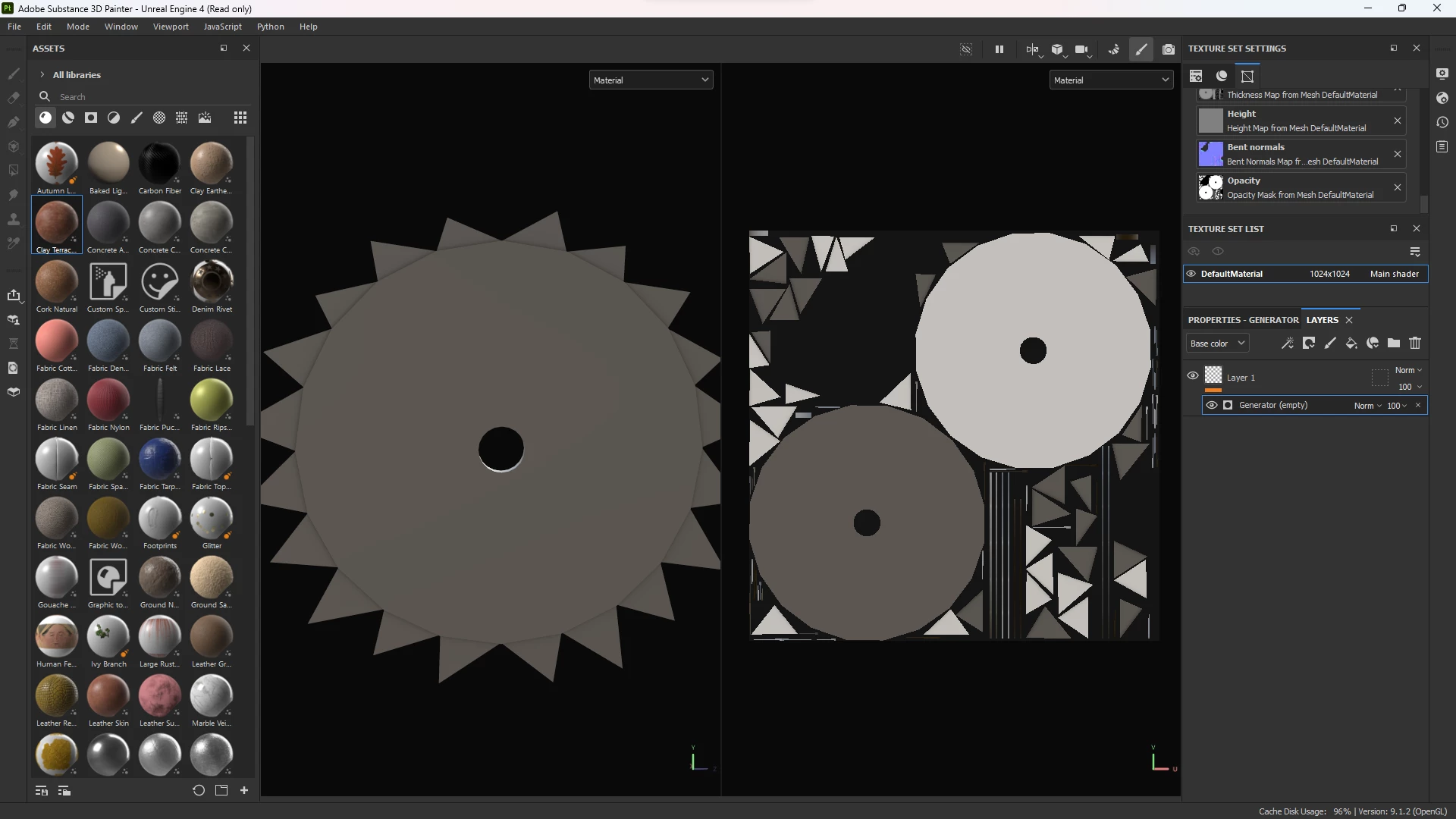1456x819 pixels.
Task: Click the camera screenshot icon in viewport toolbar
Action: pyautogui.click(x=1169, y=49)
